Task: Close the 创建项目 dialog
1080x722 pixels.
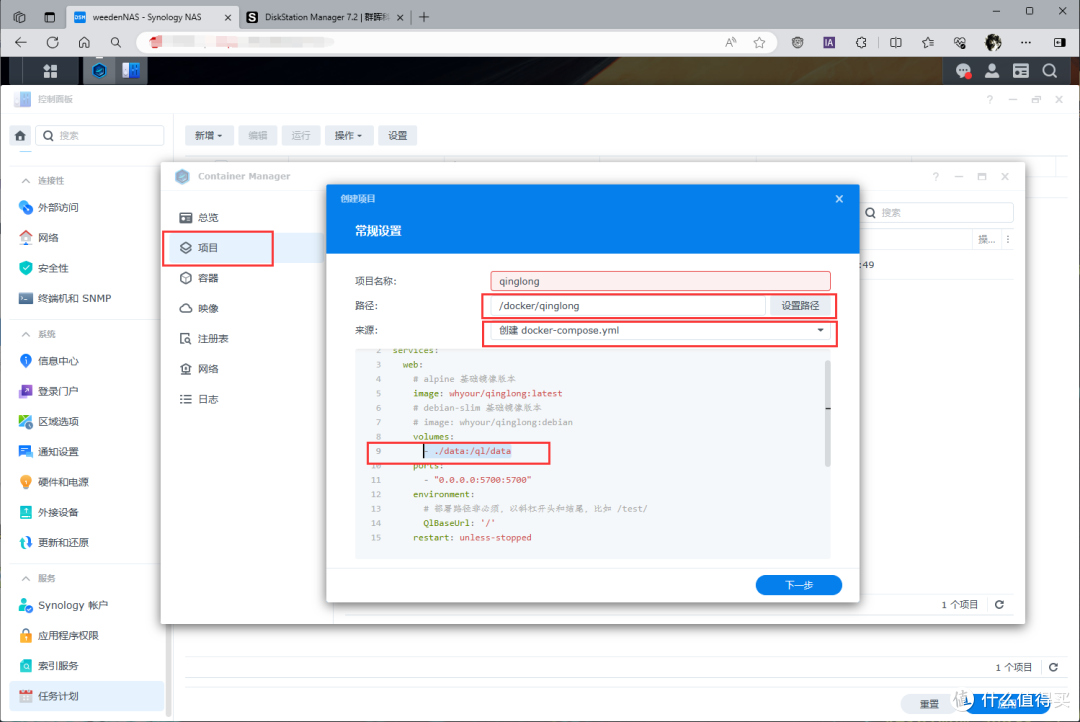Action: tap(839, 199)
